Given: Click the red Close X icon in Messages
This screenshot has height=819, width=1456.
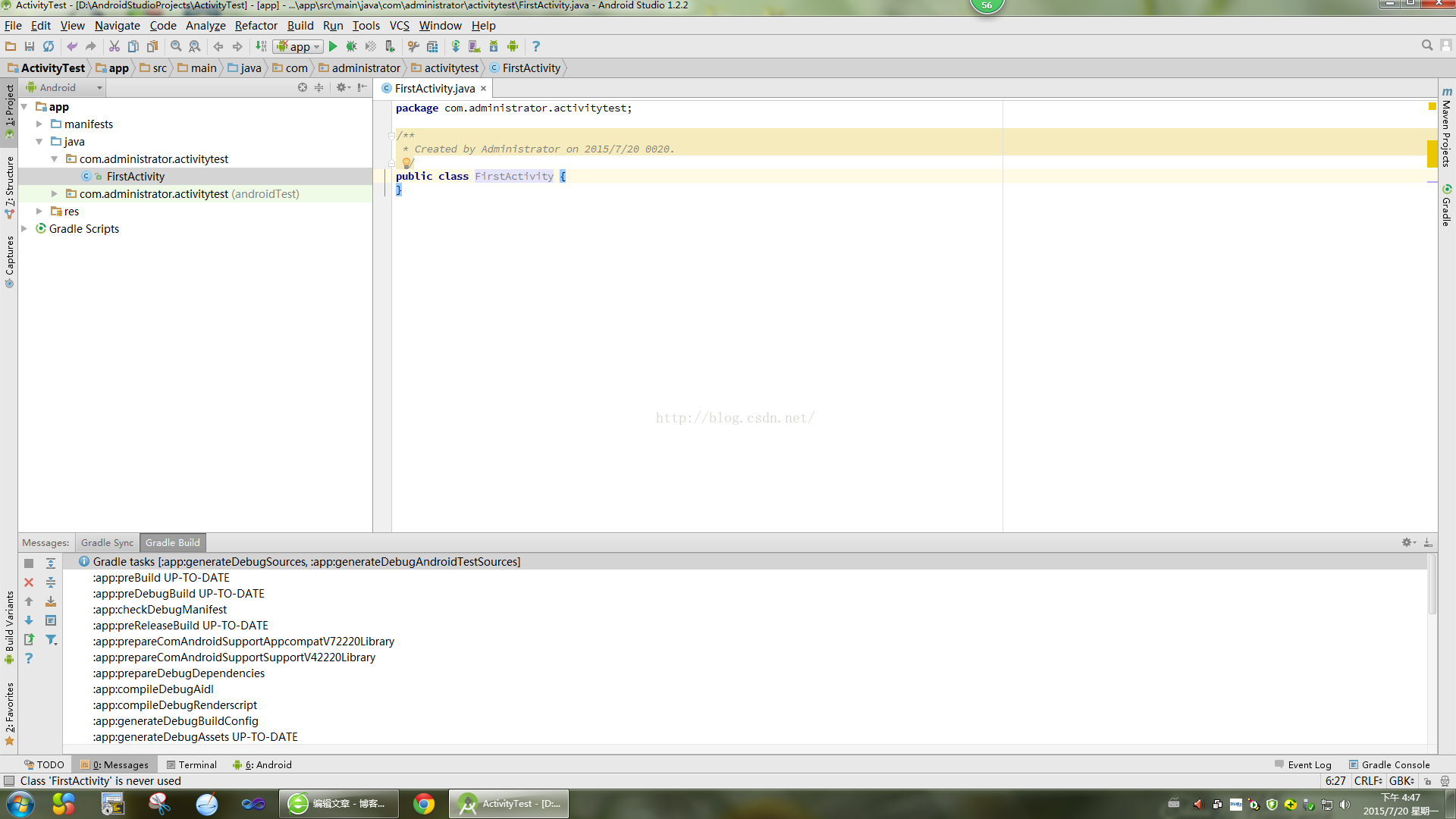Looking at the screenshot, I should coord(29,582).
